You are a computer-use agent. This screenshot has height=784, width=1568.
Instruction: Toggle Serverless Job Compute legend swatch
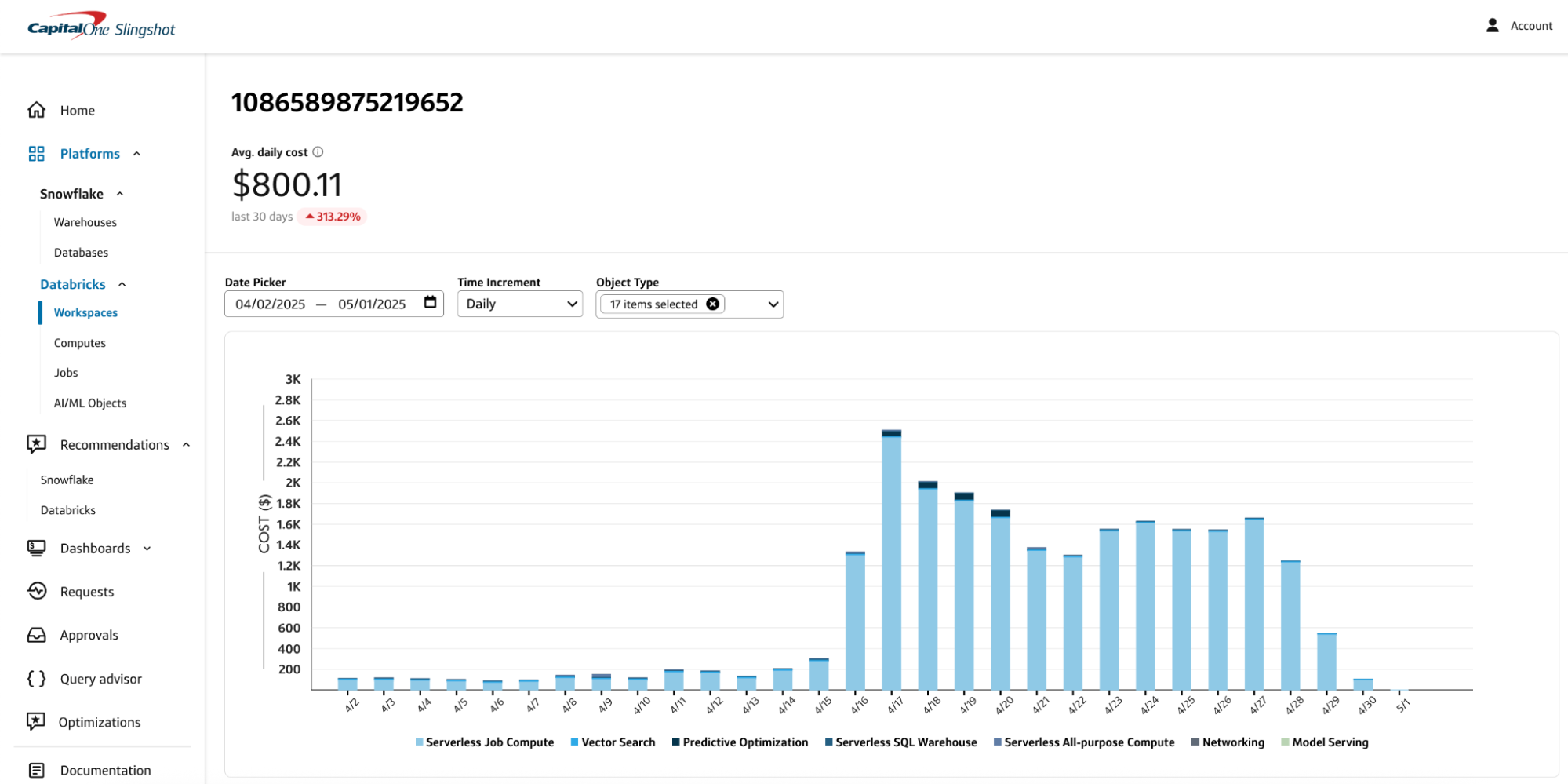pyautogui.click(x=420, y=742)
